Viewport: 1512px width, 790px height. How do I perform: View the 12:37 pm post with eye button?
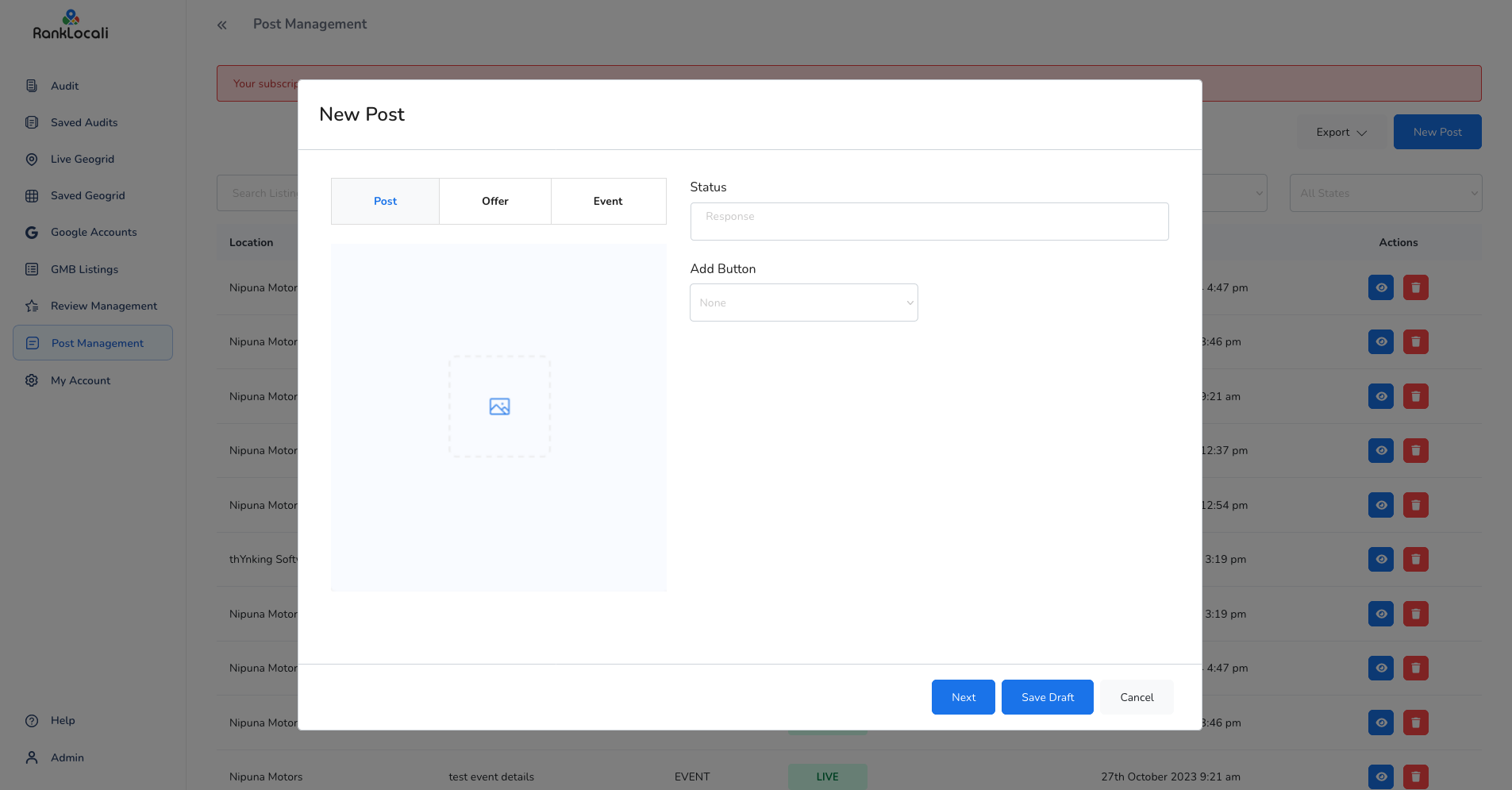tap(1381, 451)
